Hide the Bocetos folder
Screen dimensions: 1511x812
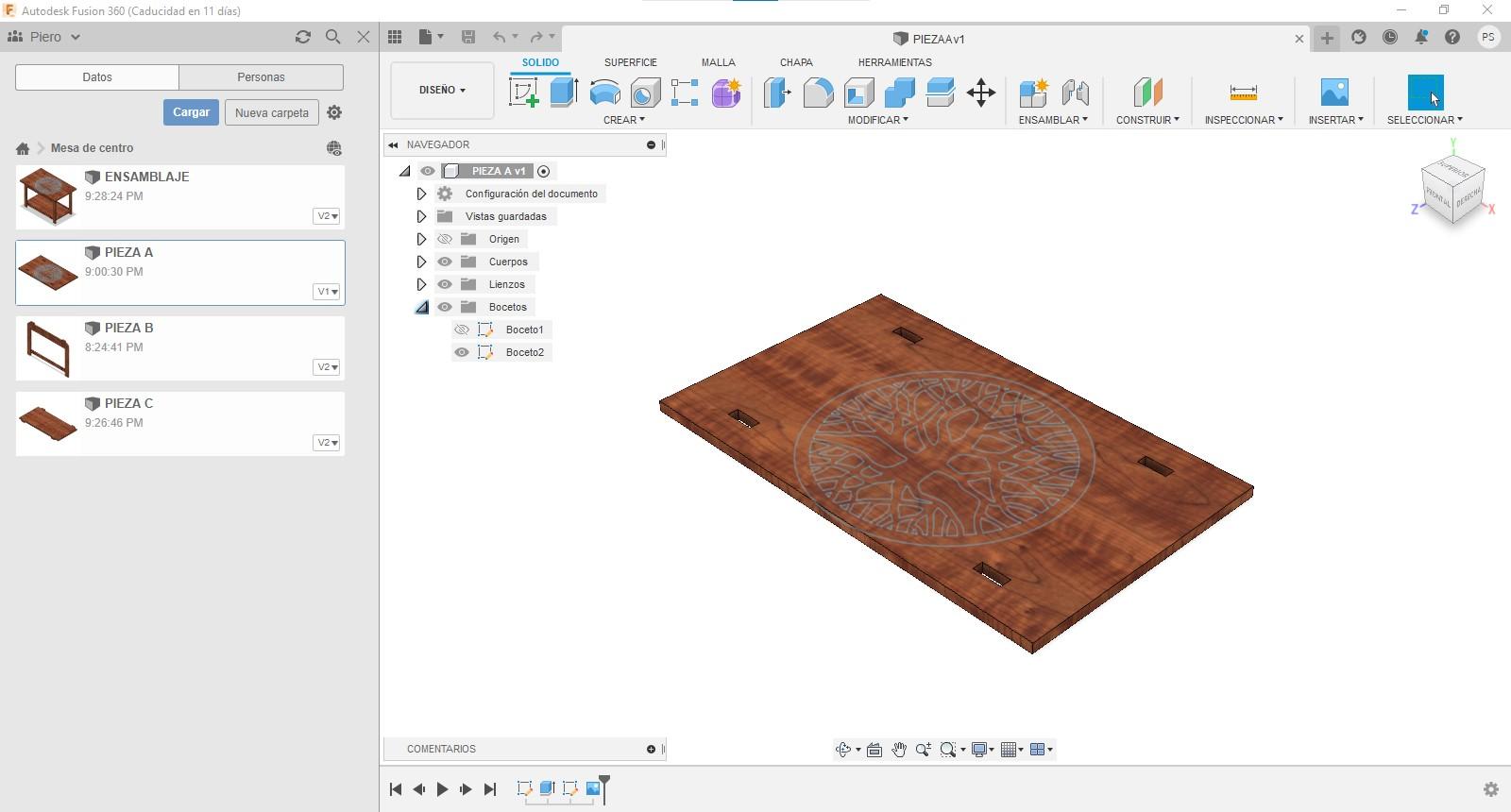pos(445,307)
